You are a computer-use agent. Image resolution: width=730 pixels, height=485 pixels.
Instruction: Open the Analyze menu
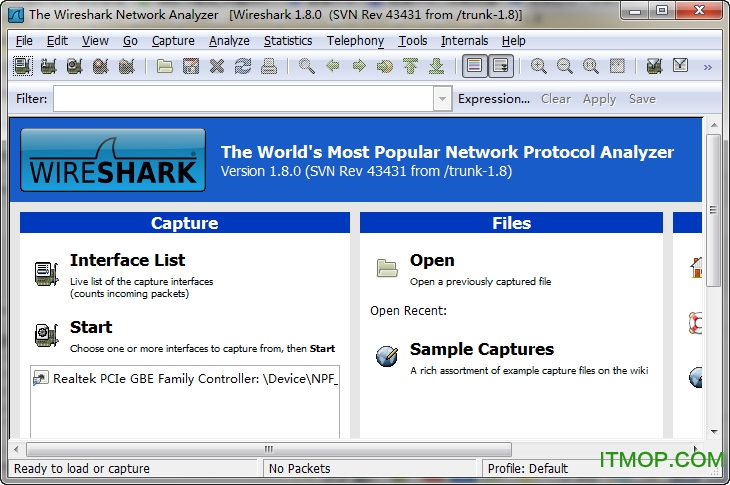tap(229, 41)
